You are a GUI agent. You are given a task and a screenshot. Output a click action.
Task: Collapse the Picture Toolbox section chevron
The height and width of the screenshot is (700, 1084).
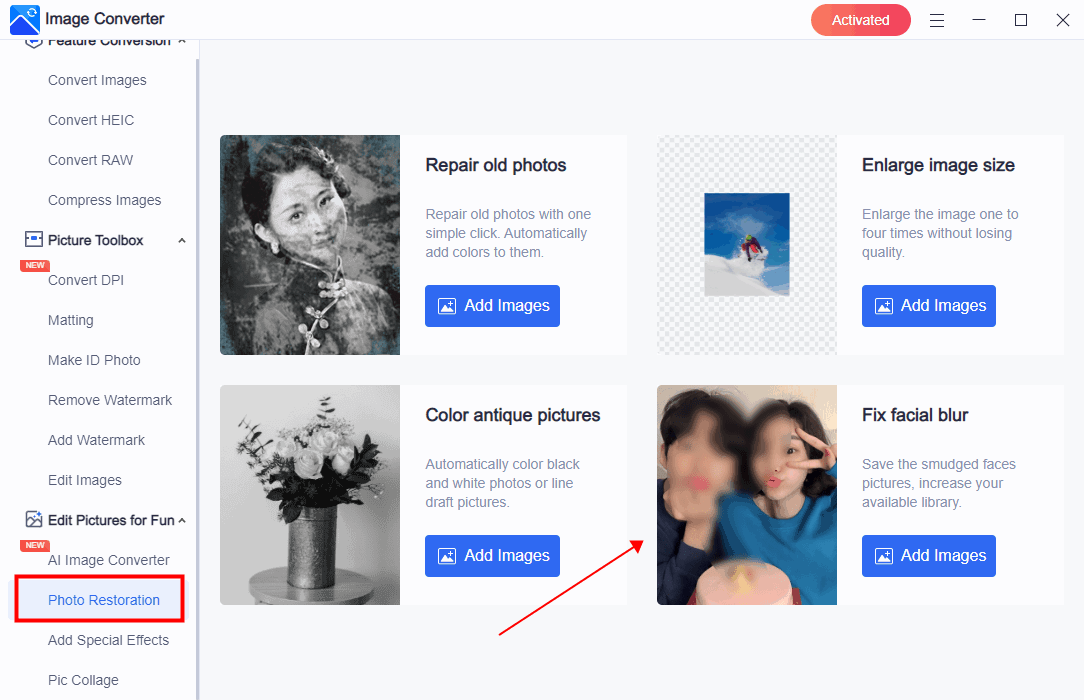182,241
